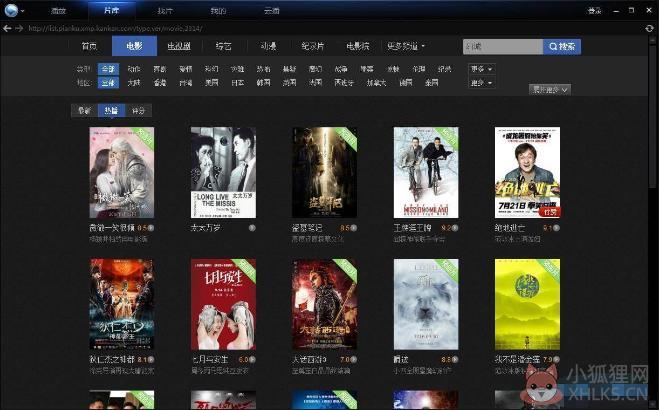Go back with the left arrow

click(7, 28)
